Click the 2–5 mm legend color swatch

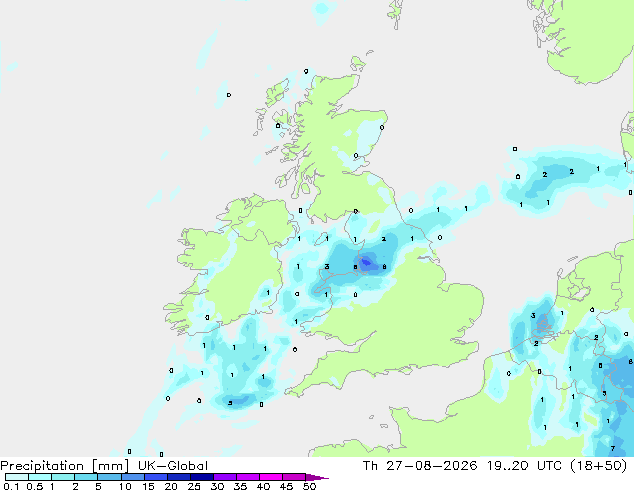click(x=86, y=477)
